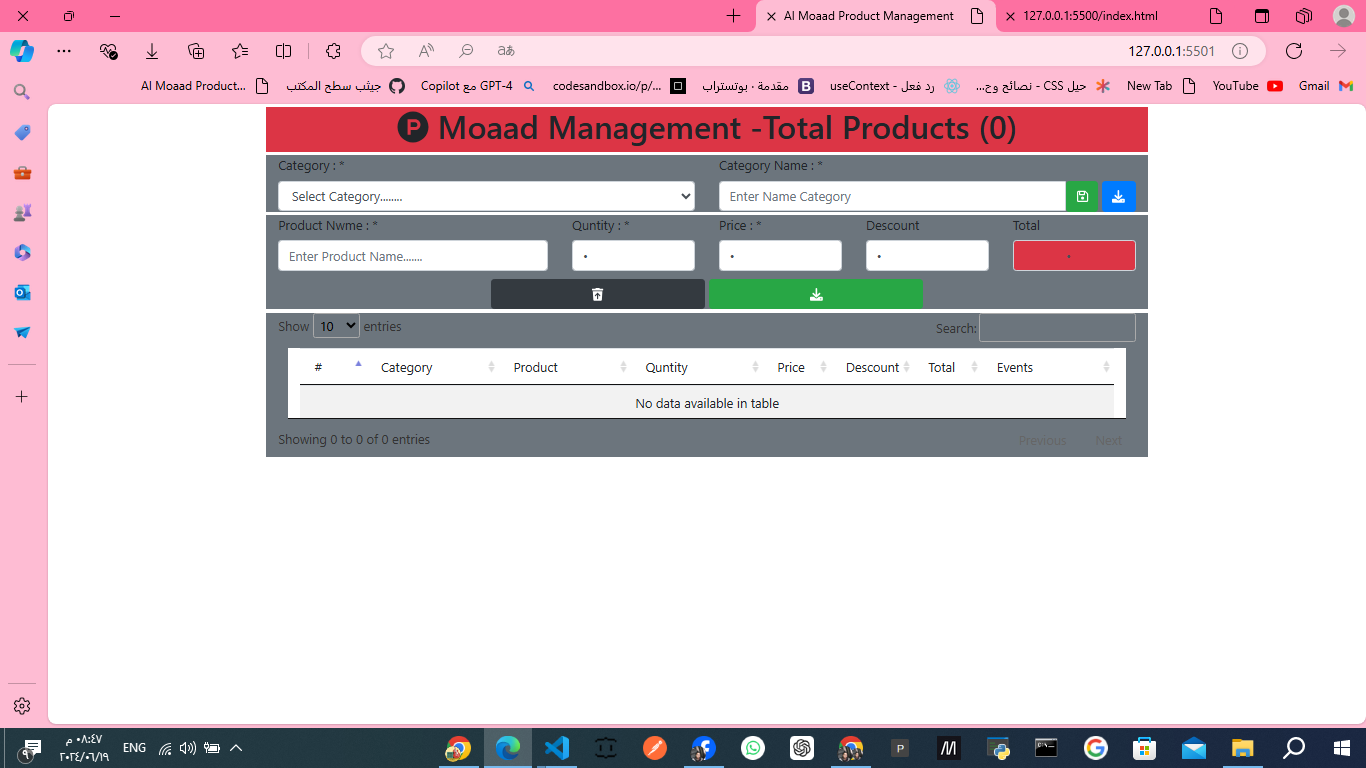Click the dark trash delete button

(x=597, y=294)
